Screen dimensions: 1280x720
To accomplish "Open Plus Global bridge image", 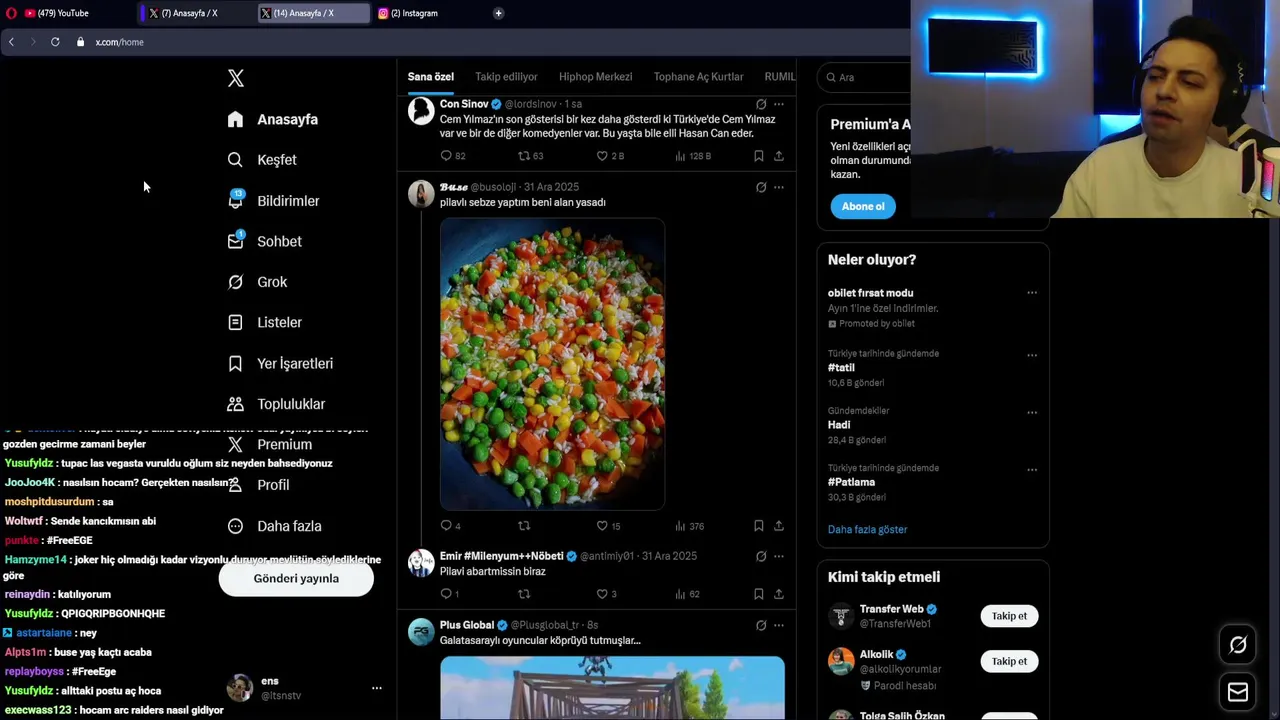I will [x=612, y=688].
